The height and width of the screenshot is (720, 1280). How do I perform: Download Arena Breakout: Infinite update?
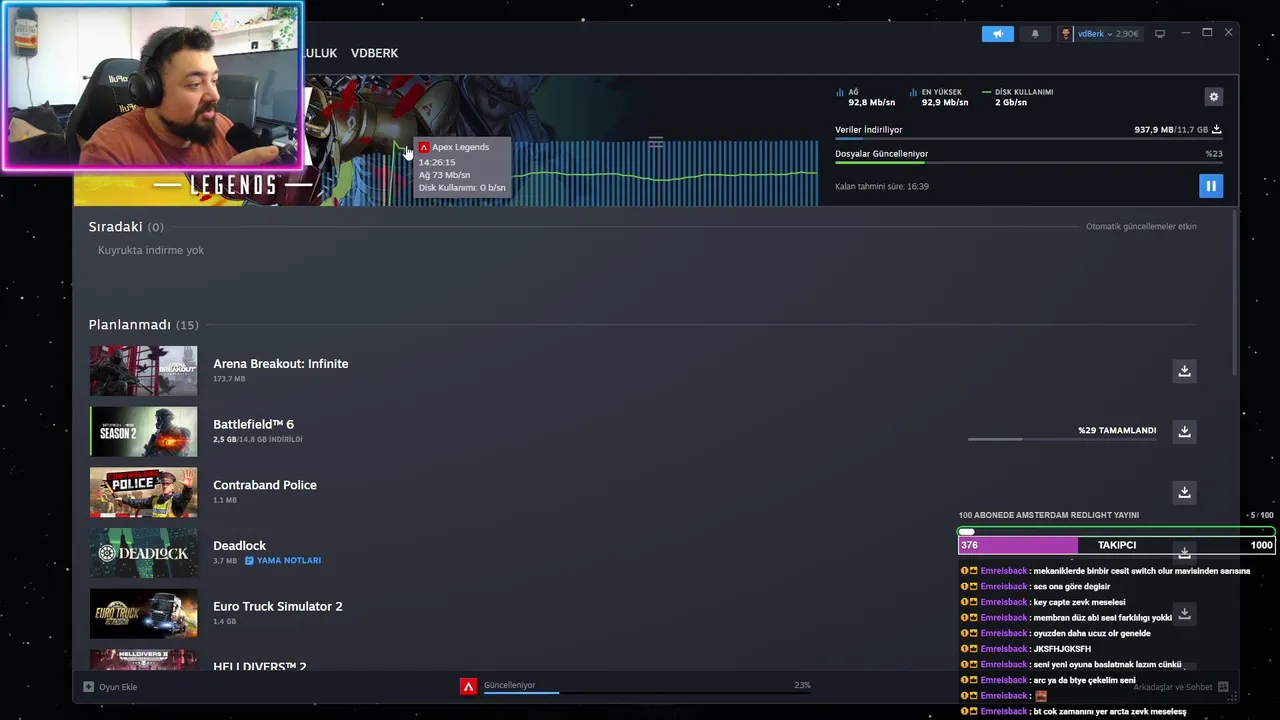click(1184, 371)
